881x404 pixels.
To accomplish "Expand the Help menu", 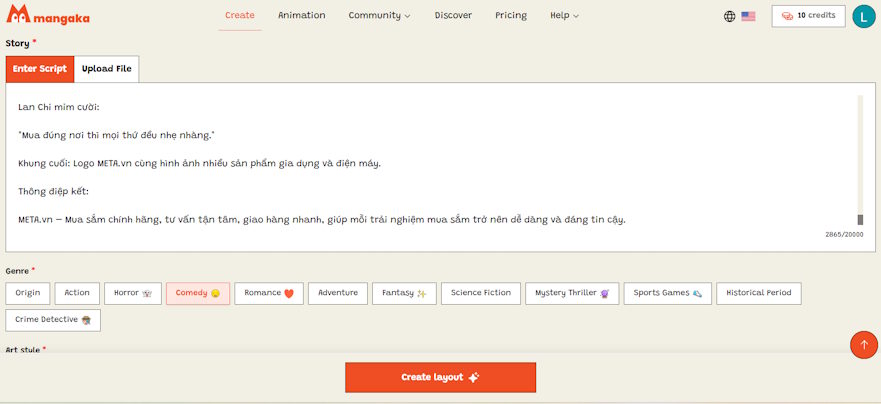I will pos(564,16).
